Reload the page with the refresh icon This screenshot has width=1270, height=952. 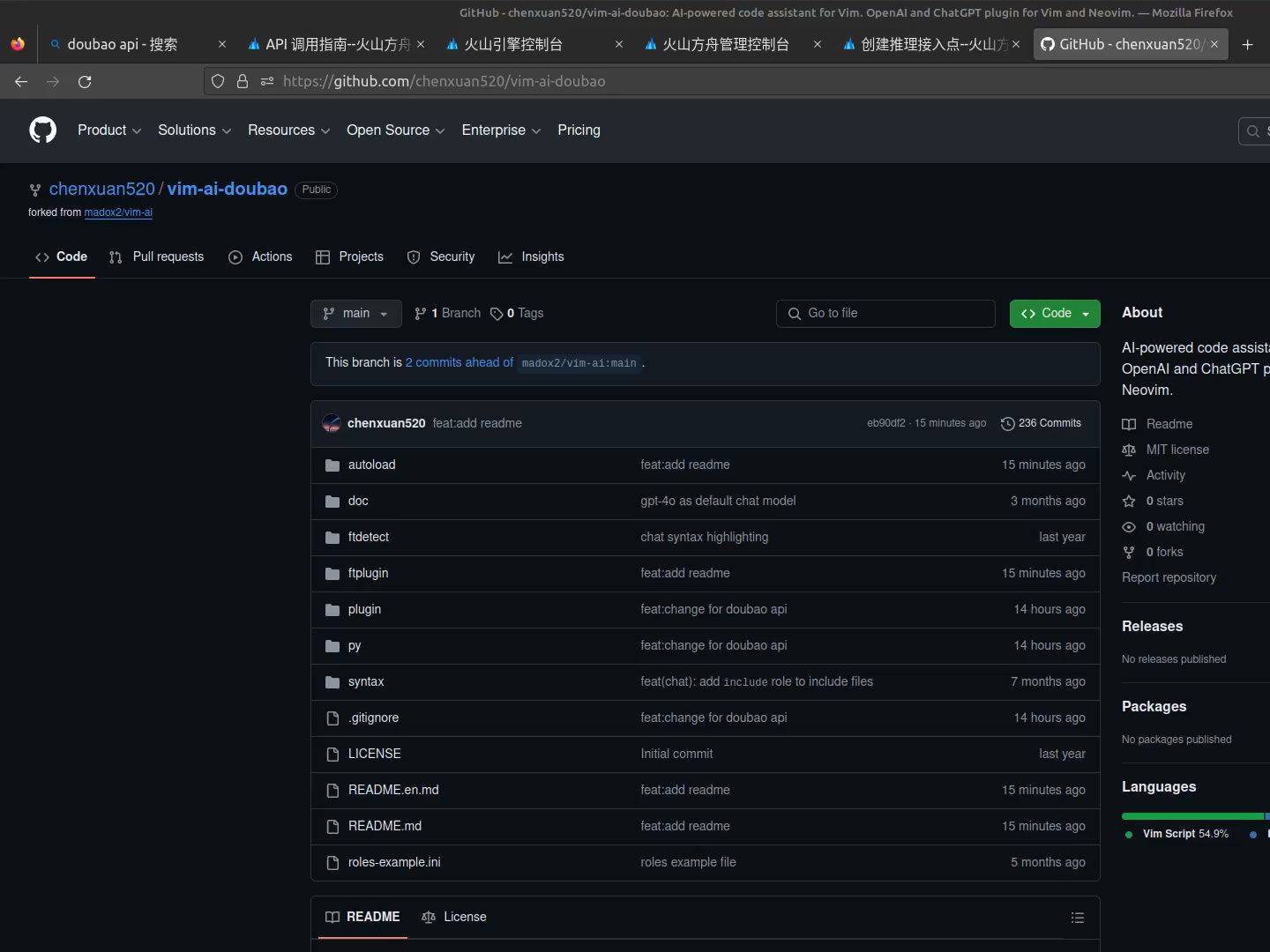coord(85,81)
